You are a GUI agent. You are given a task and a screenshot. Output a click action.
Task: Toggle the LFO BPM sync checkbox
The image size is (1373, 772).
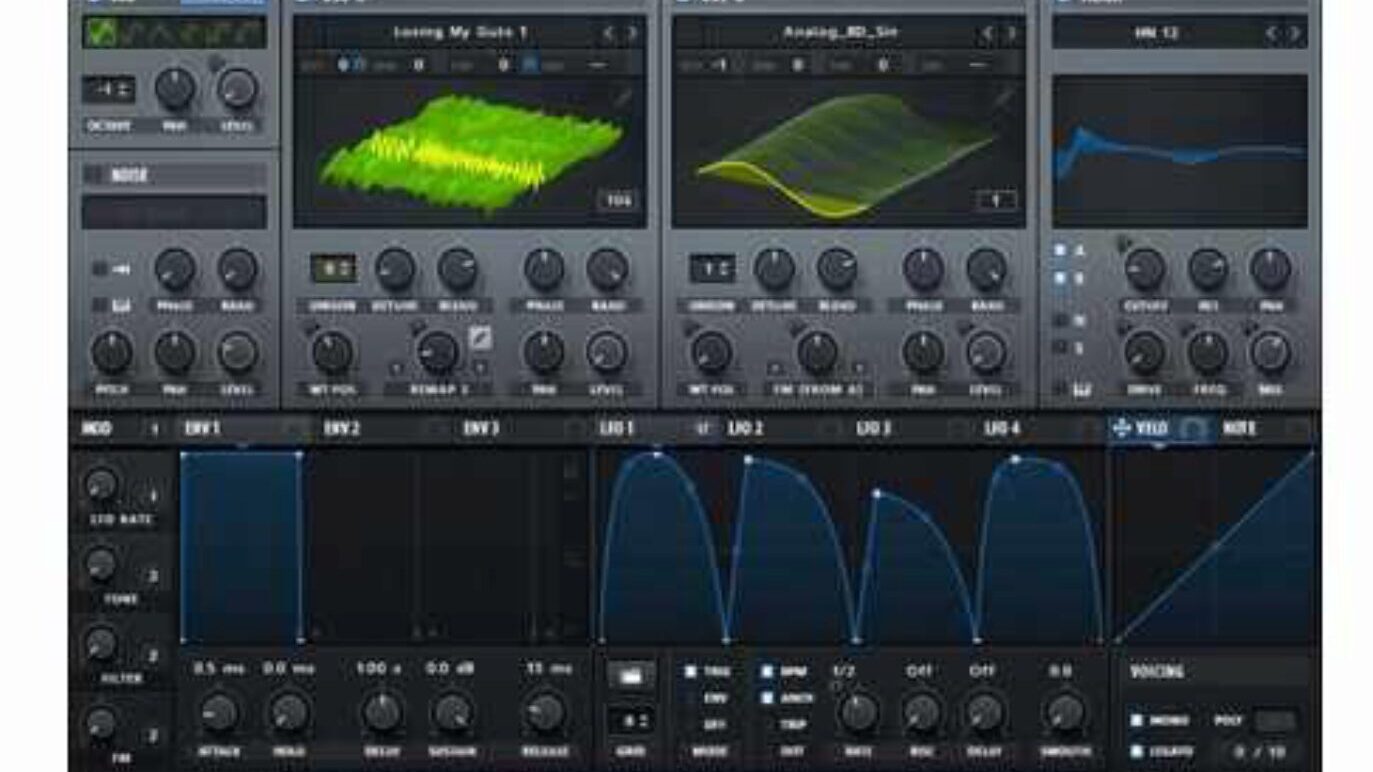(x=767, y=672)
